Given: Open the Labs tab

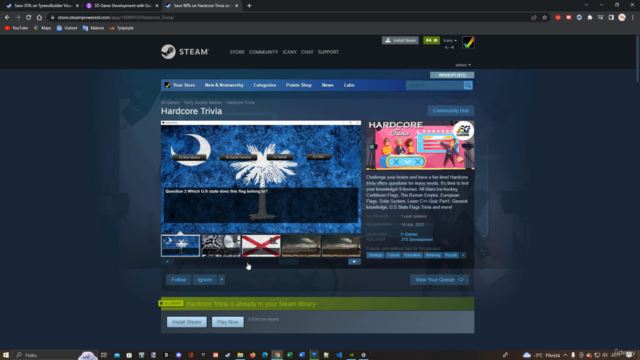Looking at the screenshot, I should (x=349, y=85).
